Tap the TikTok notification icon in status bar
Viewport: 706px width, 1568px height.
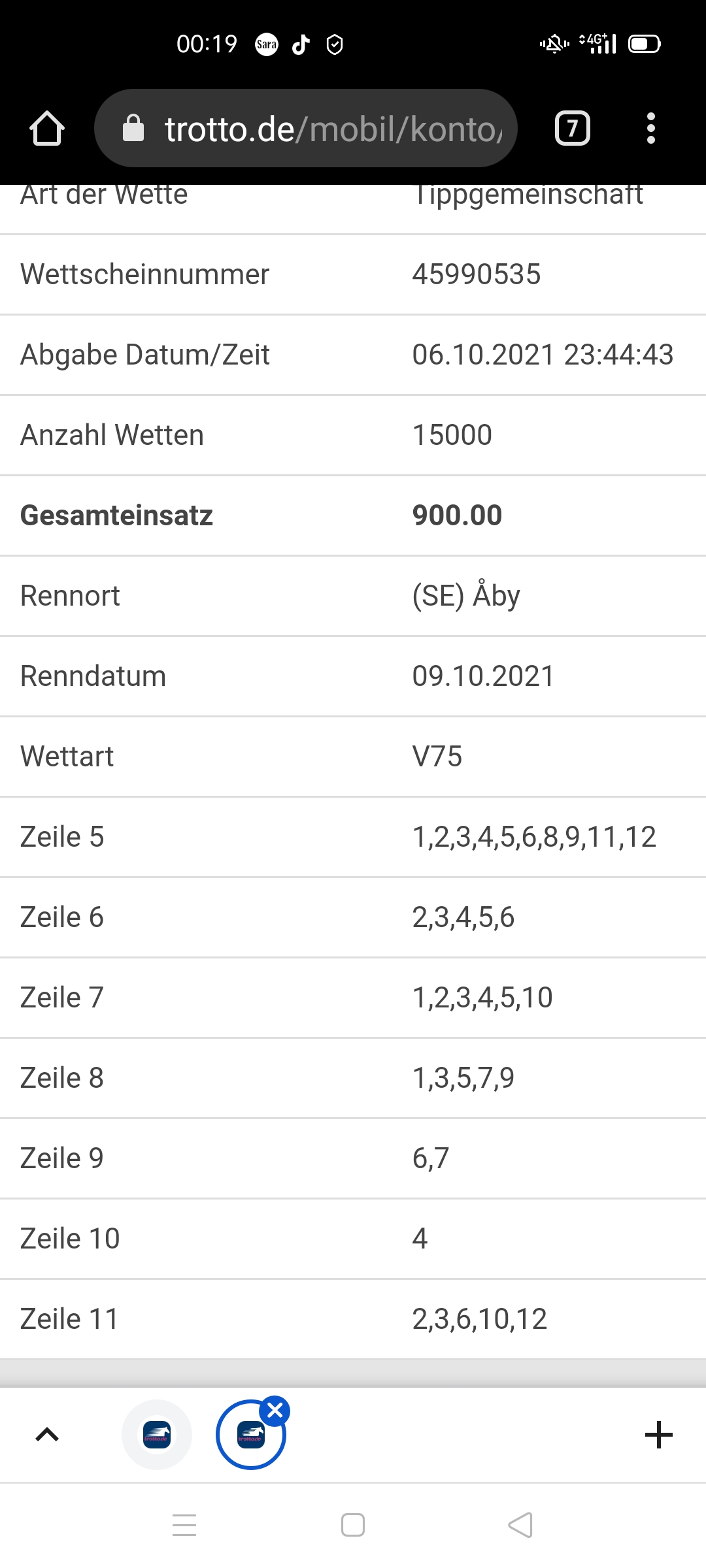pyautogui.click(x=301, y=44)
